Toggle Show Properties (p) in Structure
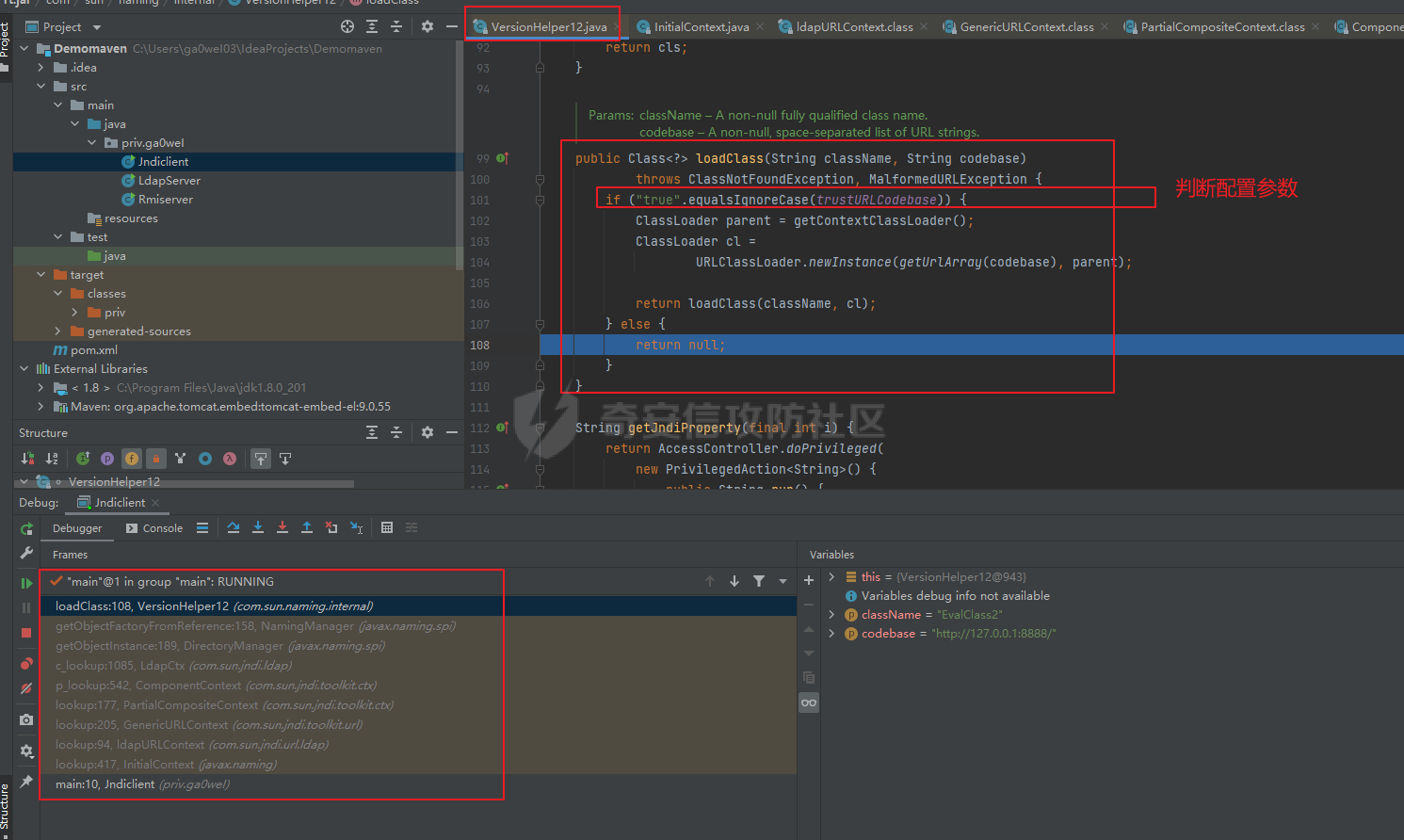The height and width of the screenshot is (840, 1404). click(107, 459)
